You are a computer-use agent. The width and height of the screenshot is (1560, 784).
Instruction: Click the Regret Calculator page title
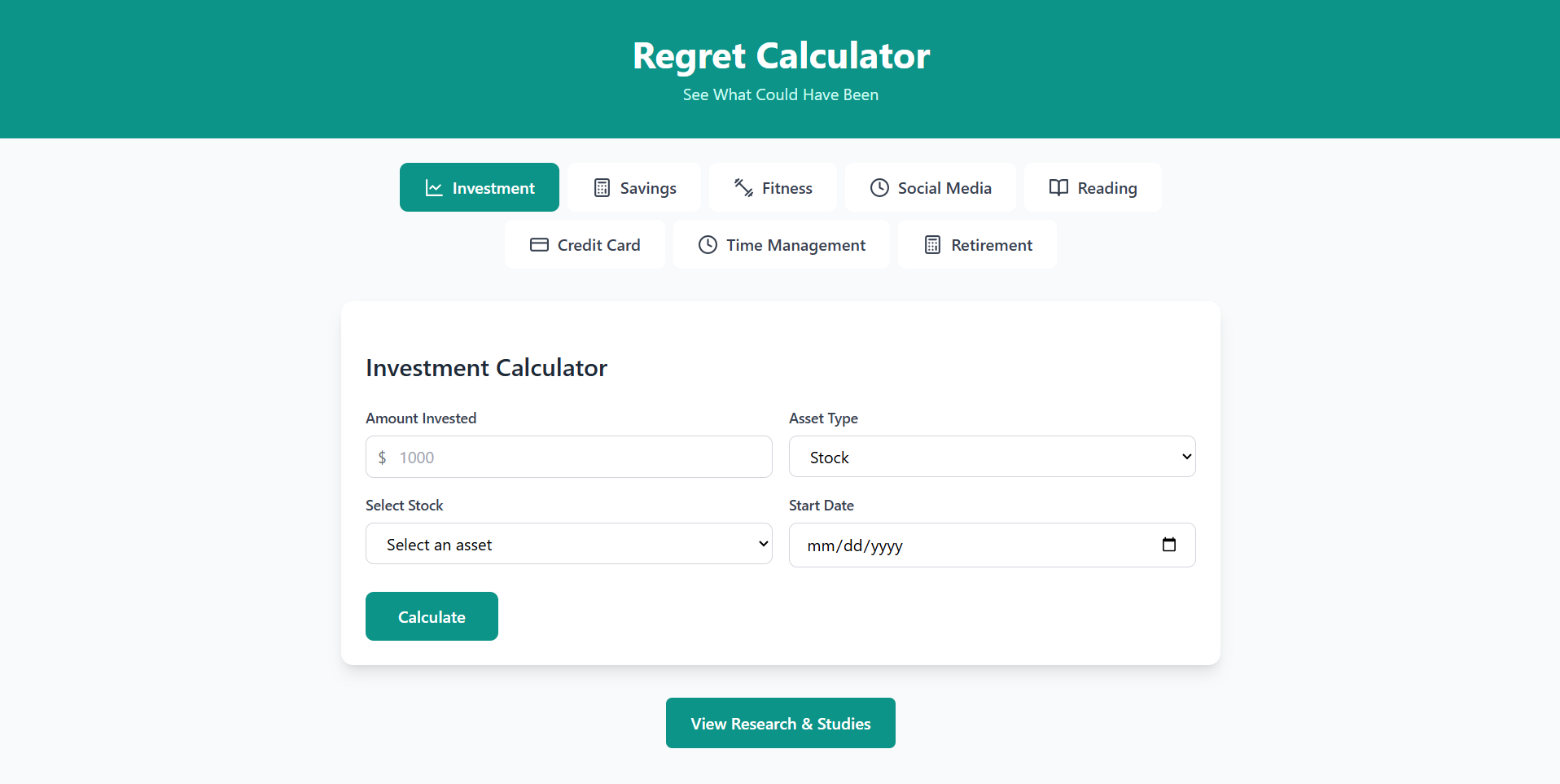click(x=780, y=55)
